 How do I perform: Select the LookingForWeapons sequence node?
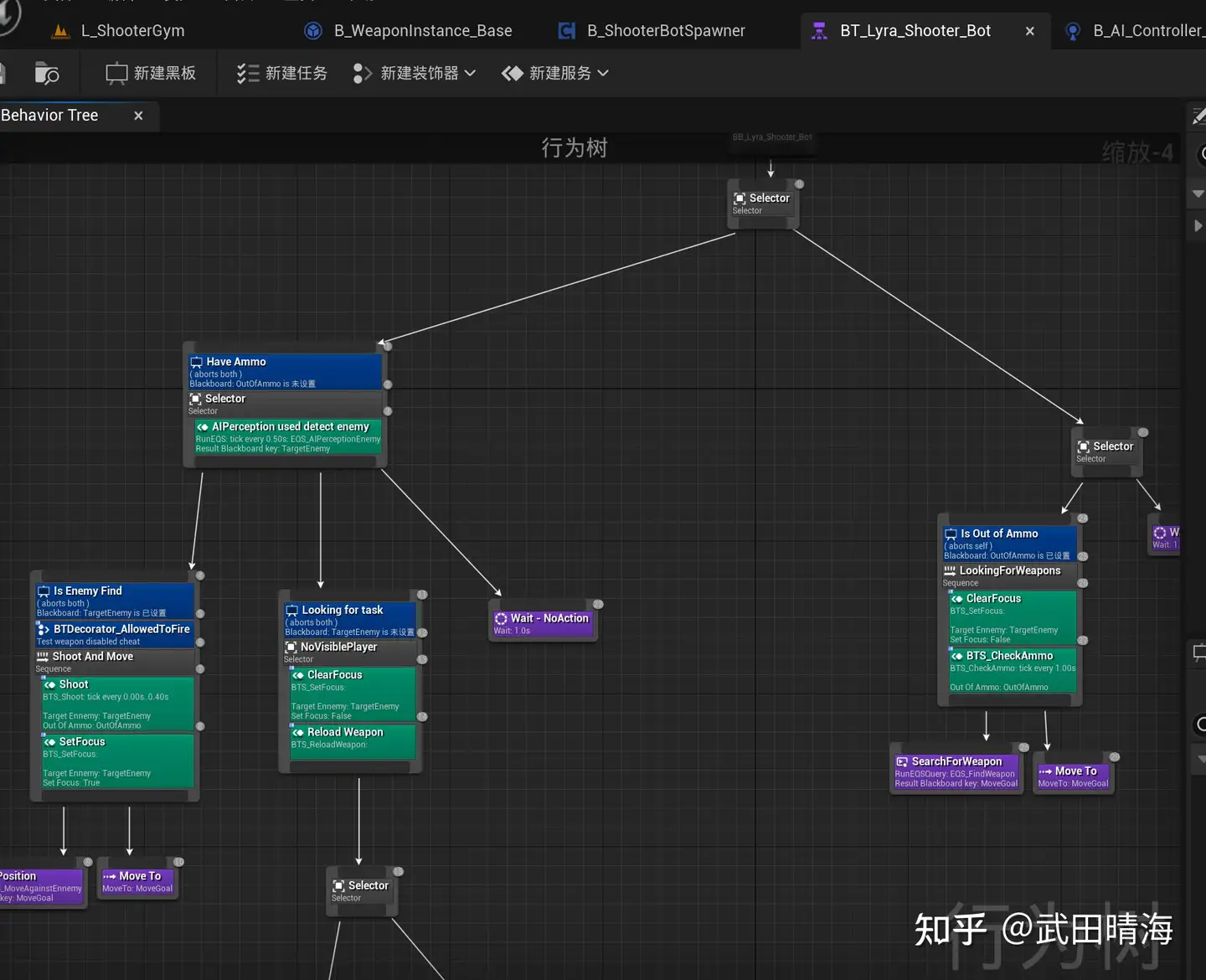click(x=1010, y=576)
